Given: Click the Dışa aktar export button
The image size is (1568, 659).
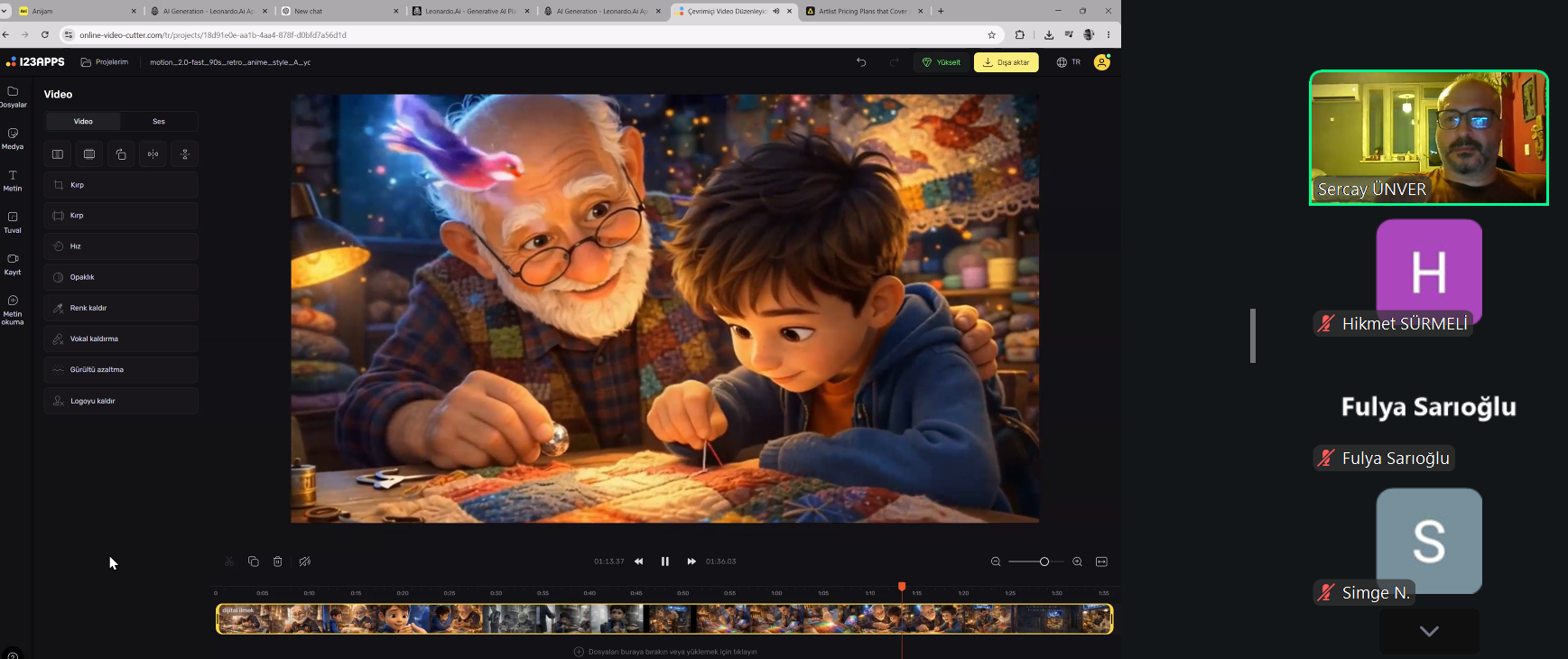Looking at the screenshot, I should (x=1007, y=62).
